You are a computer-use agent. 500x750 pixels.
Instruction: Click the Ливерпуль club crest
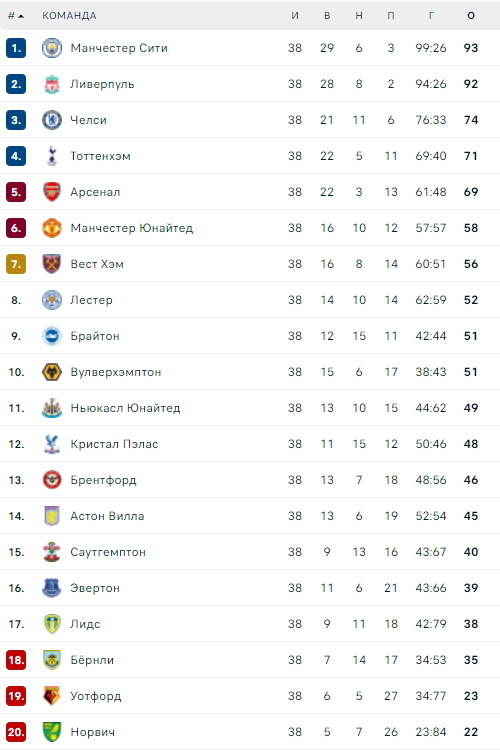point(52,84)
